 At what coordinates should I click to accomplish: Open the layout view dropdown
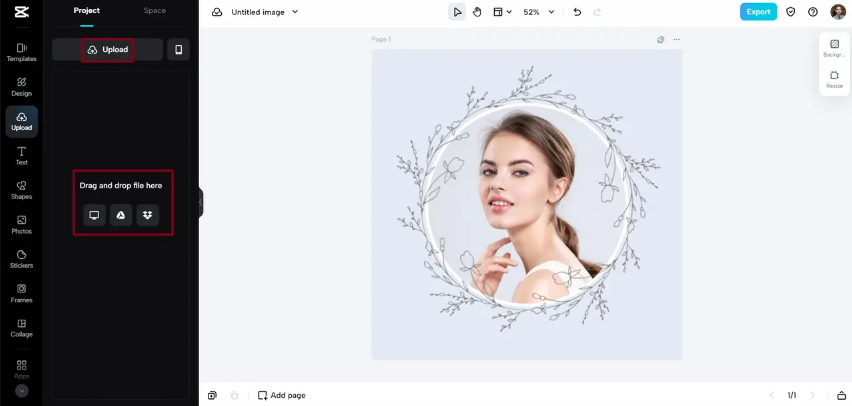[502, 12]
